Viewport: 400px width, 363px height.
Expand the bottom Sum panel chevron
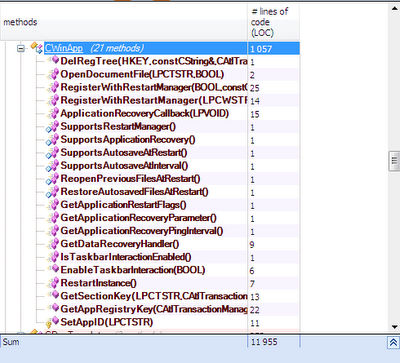click(393, 342)
